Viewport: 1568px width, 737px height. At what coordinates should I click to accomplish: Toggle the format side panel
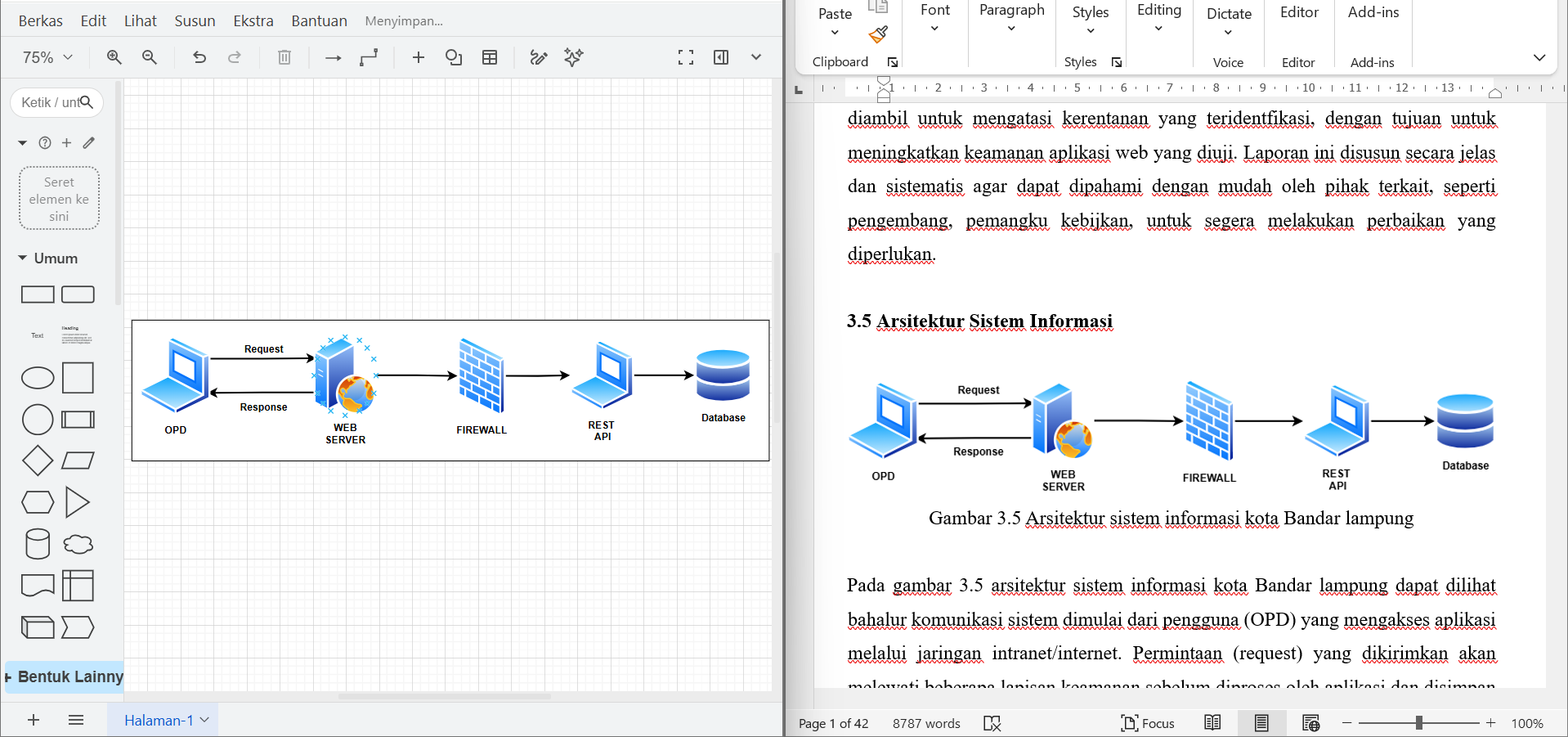tap(721, 57)
